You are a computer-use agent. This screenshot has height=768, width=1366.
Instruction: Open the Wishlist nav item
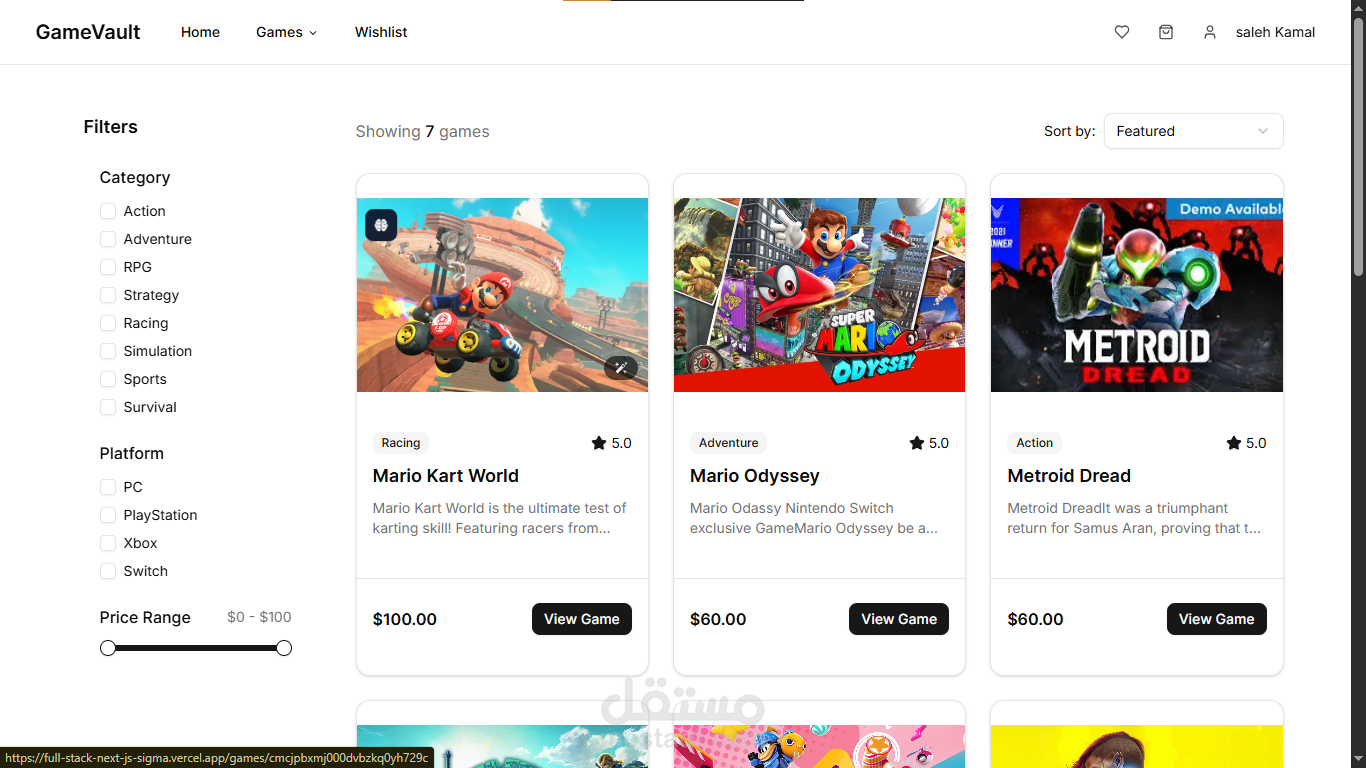point(381,32)
